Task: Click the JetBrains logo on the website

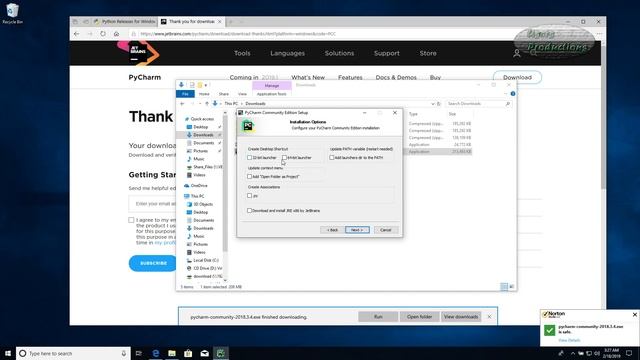Action: [138, 53]
